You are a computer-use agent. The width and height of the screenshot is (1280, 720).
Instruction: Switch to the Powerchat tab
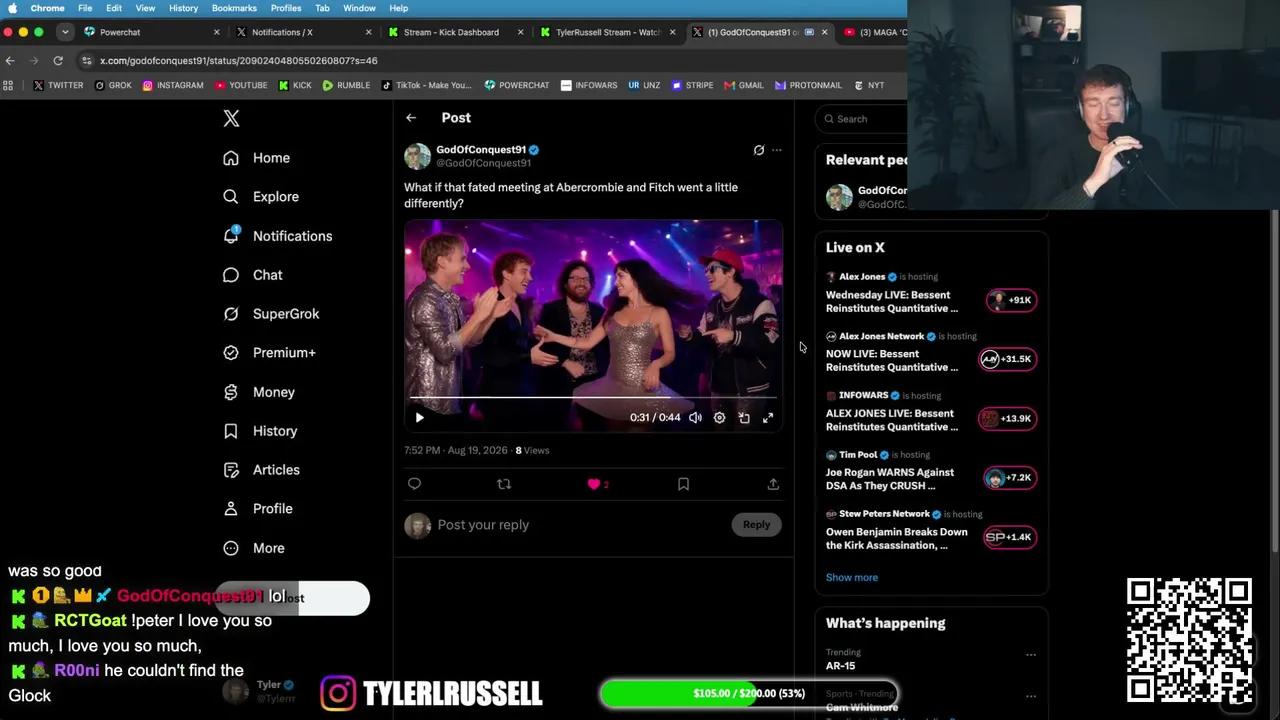pos(153,32)
